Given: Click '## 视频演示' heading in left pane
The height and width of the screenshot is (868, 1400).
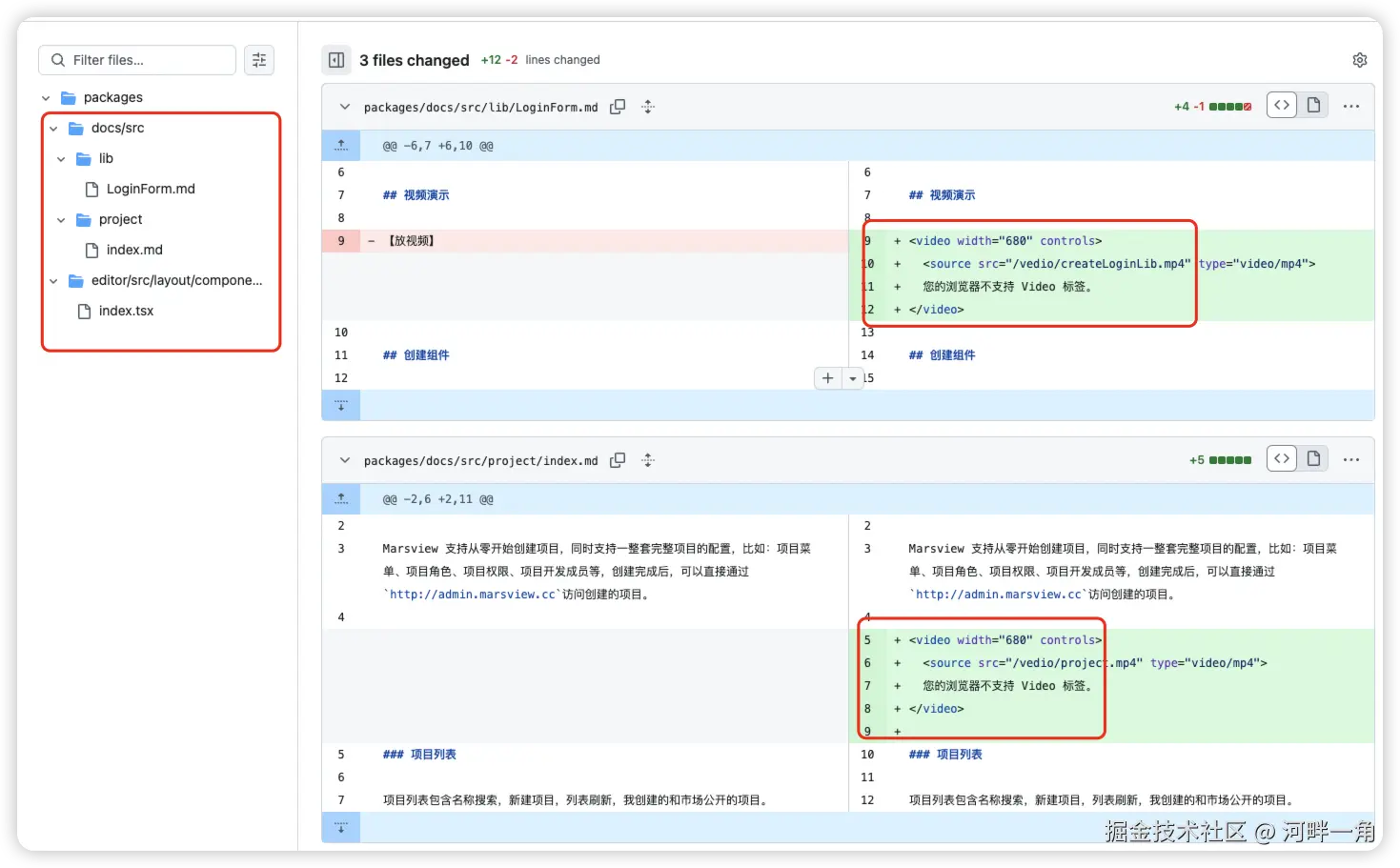Looking at the screenshot, I should pos(416,194).
